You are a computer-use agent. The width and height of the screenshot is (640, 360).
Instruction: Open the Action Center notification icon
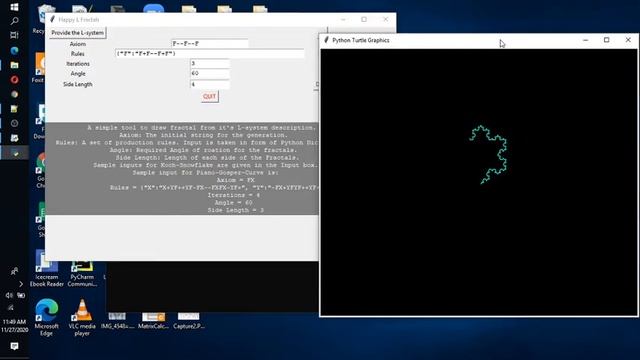point(14,347)
